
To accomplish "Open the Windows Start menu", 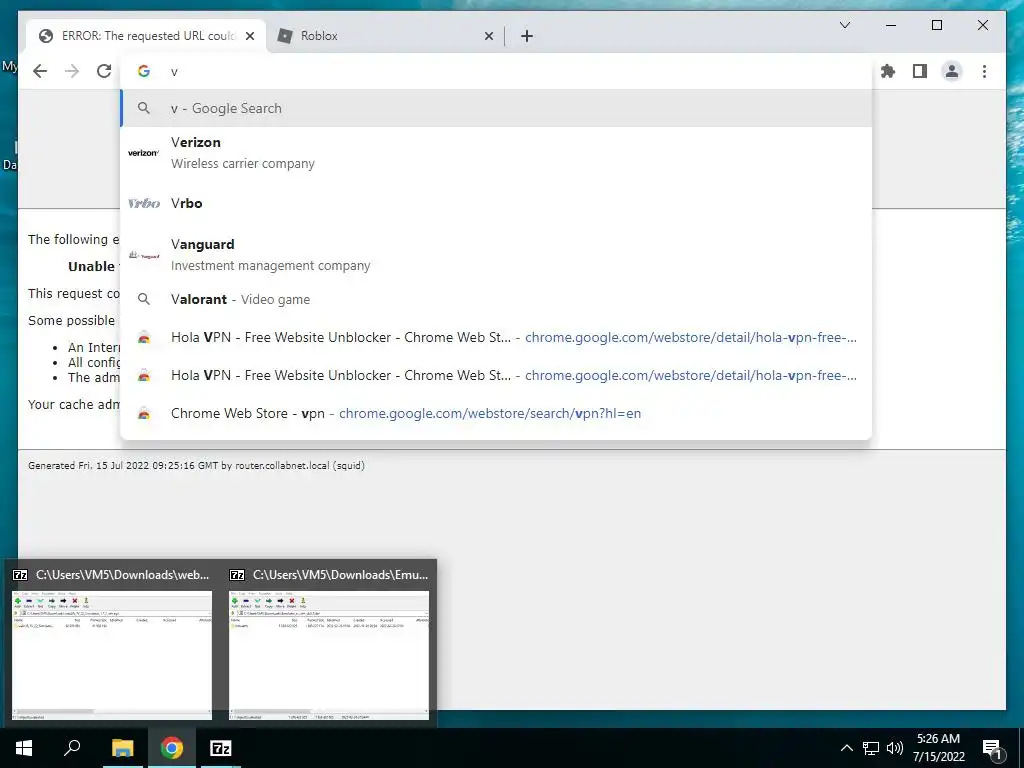I will click(24, 748).
